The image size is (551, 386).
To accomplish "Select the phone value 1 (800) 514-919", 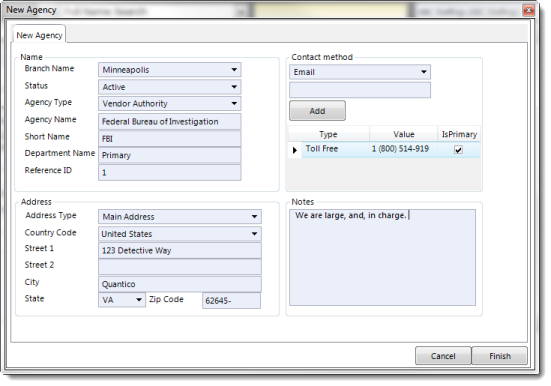I will (x=403, y=149).
